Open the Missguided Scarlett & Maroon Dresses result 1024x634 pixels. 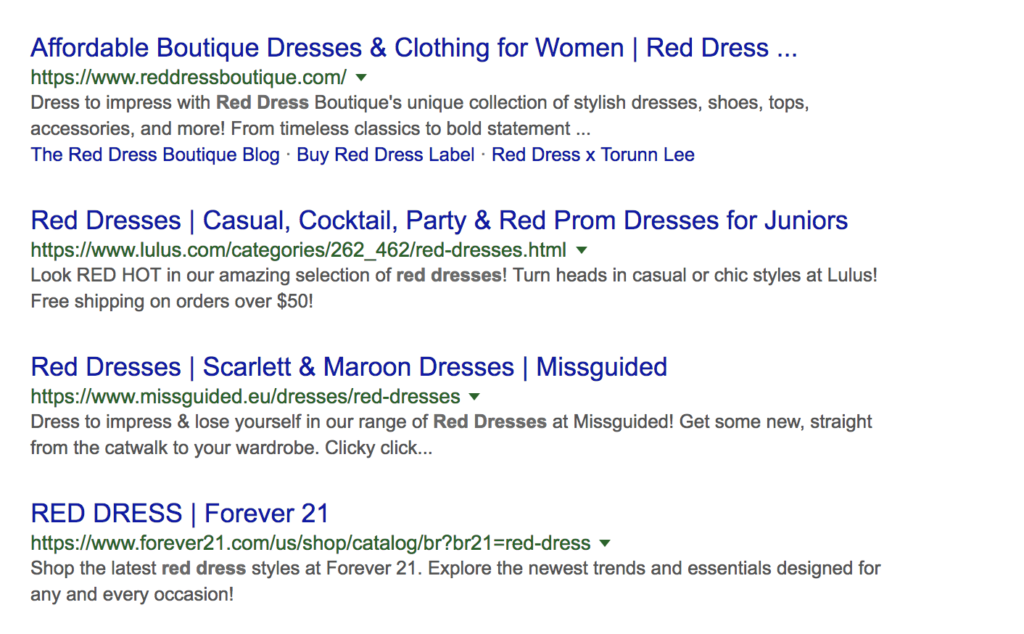[348, 367]
